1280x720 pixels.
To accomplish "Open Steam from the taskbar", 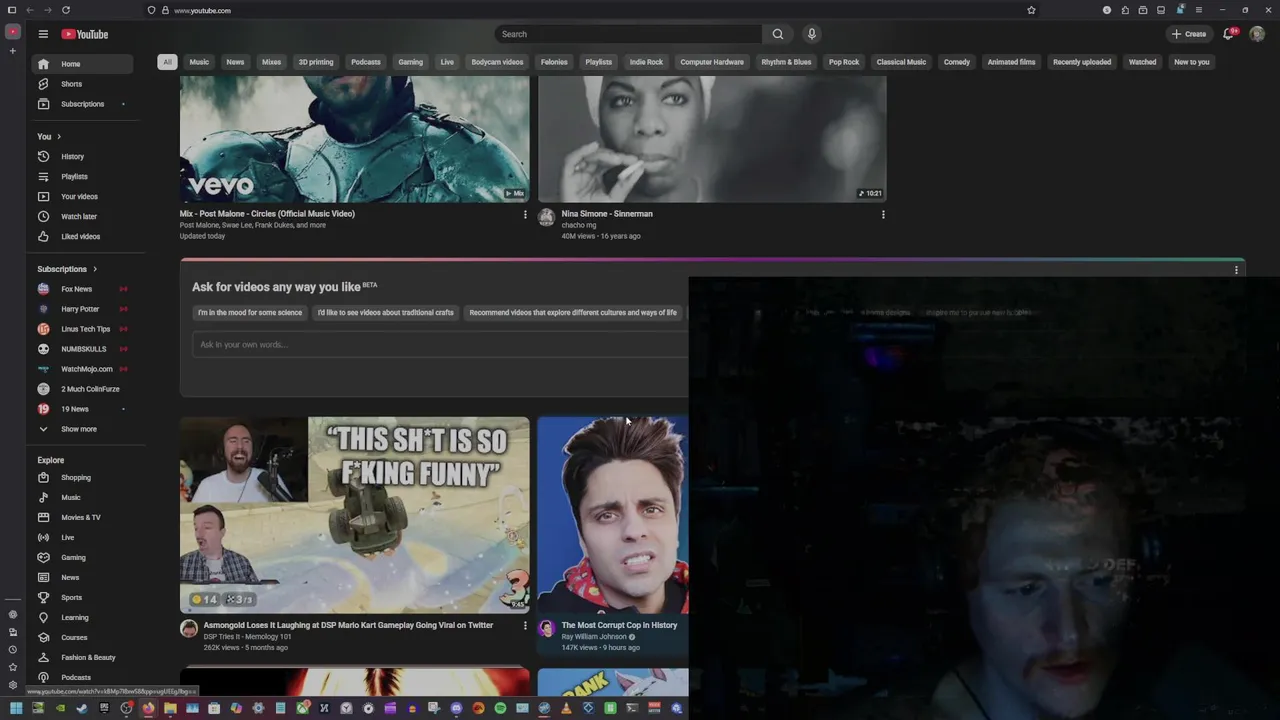I will (x=82, y=708).
